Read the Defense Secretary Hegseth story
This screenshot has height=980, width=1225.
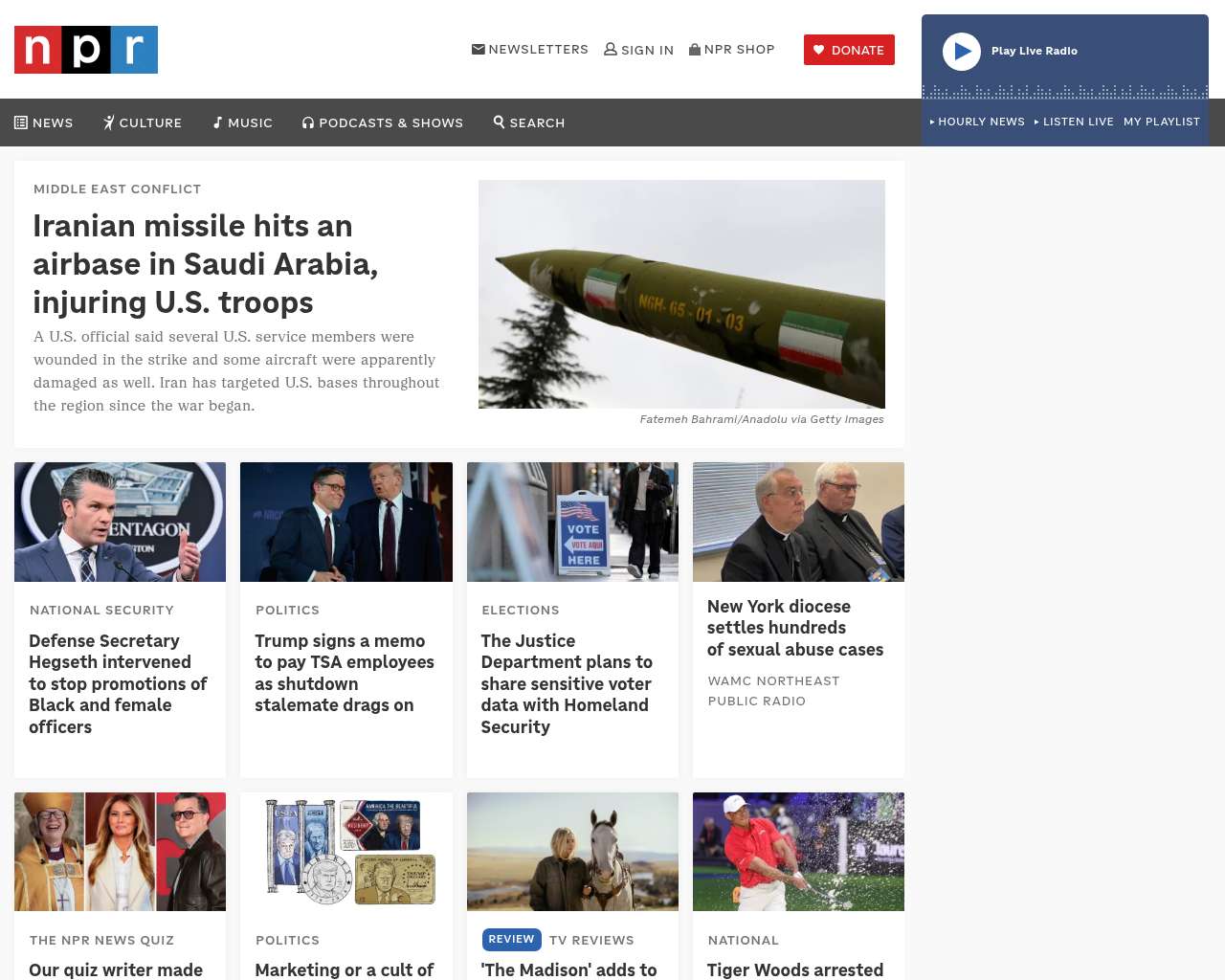click(x=118, y=683)
